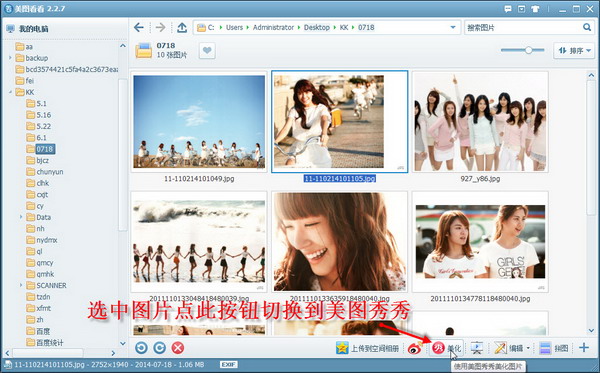Screen dimensions: 600x373
Task: Select thumbnail 20111101347781...0040.jpg
Action: click(x=480, y=242)
